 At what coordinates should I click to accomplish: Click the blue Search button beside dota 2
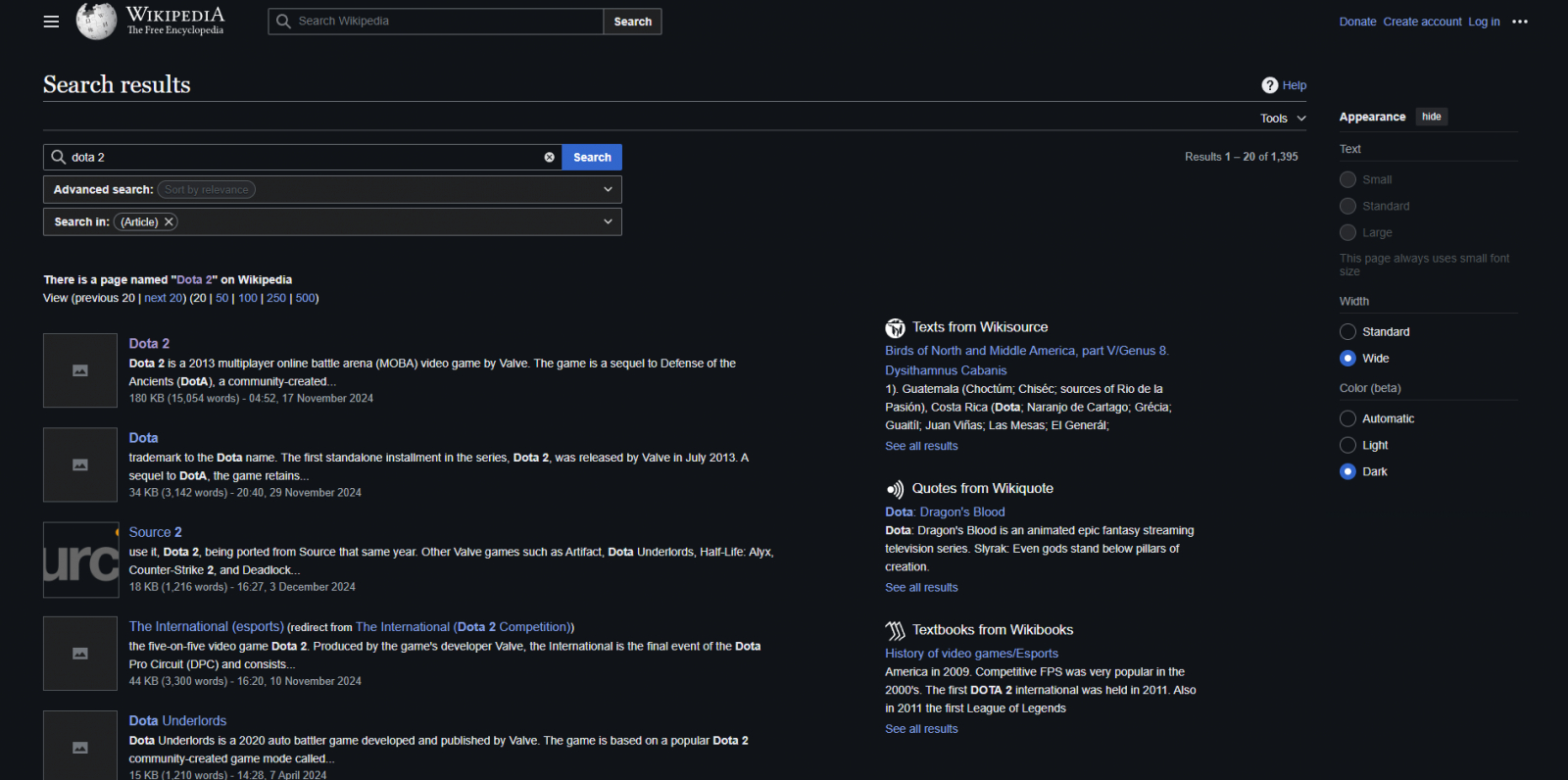pos(592,157)
